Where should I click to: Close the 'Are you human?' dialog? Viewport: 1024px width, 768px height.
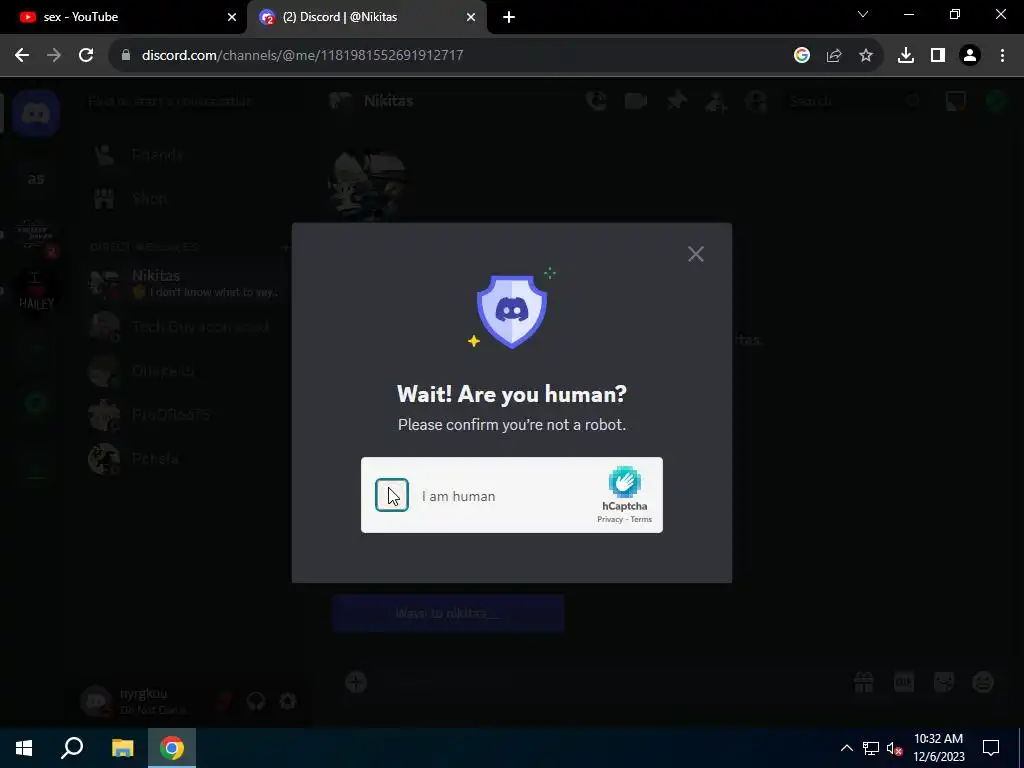[696, 254]
